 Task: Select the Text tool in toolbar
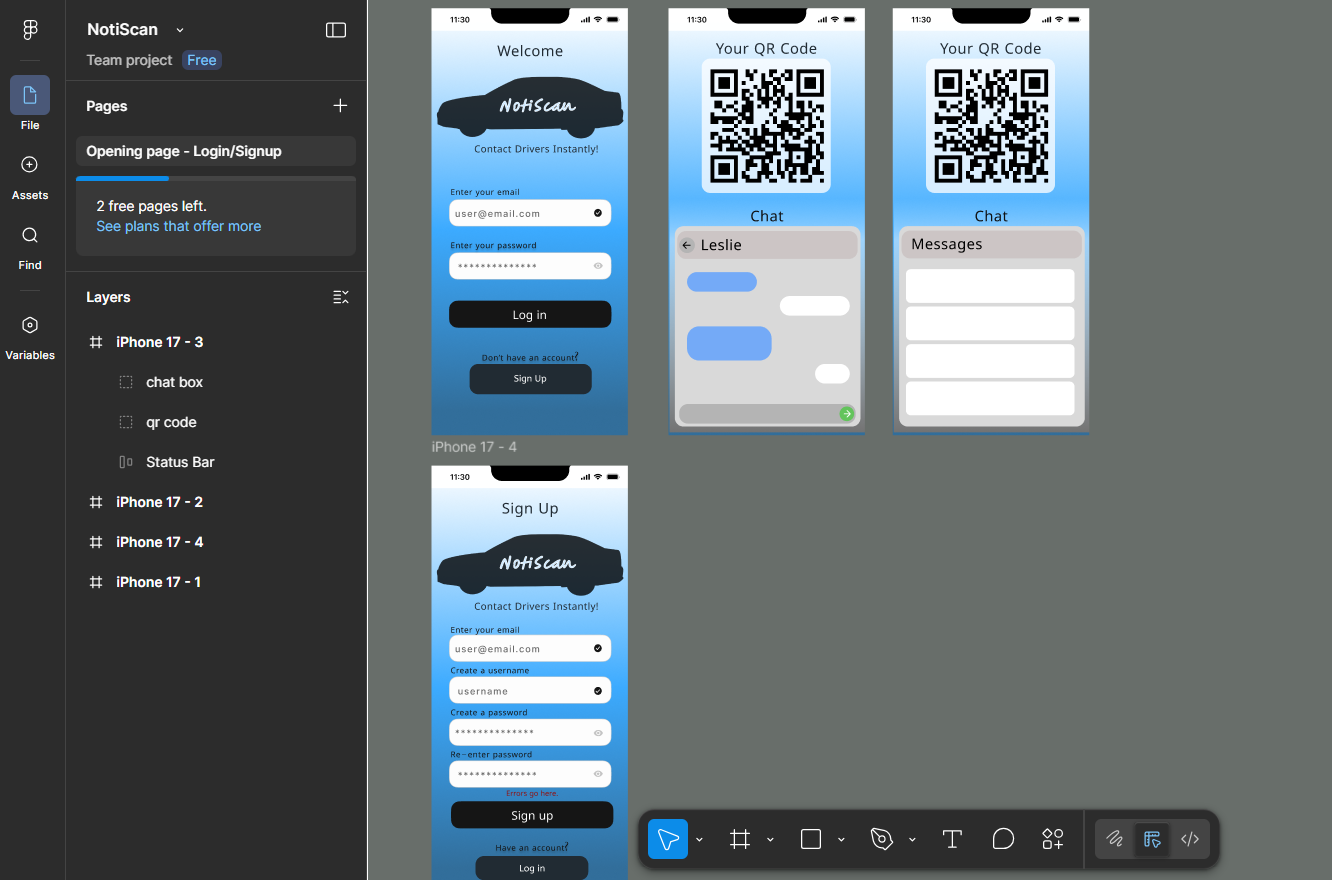[952, 839]
